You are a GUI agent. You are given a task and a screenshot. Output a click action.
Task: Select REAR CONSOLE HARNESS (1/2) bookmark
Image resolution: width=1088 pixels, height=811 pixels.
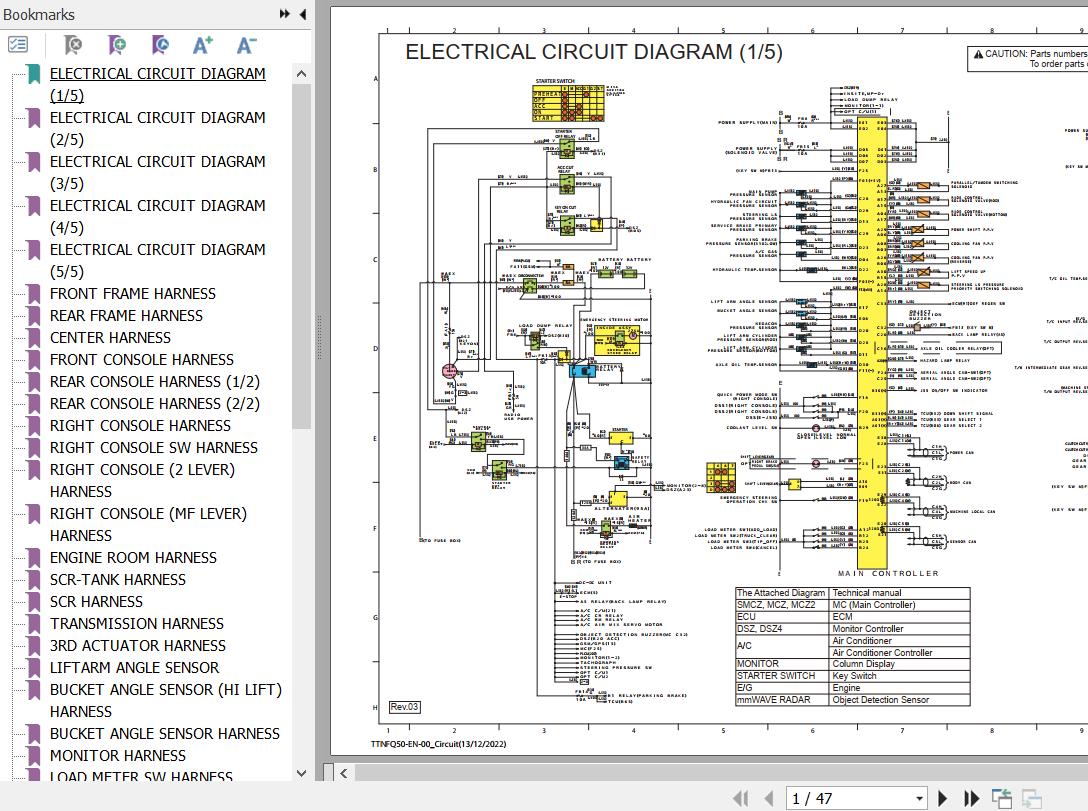click(155, 382)
